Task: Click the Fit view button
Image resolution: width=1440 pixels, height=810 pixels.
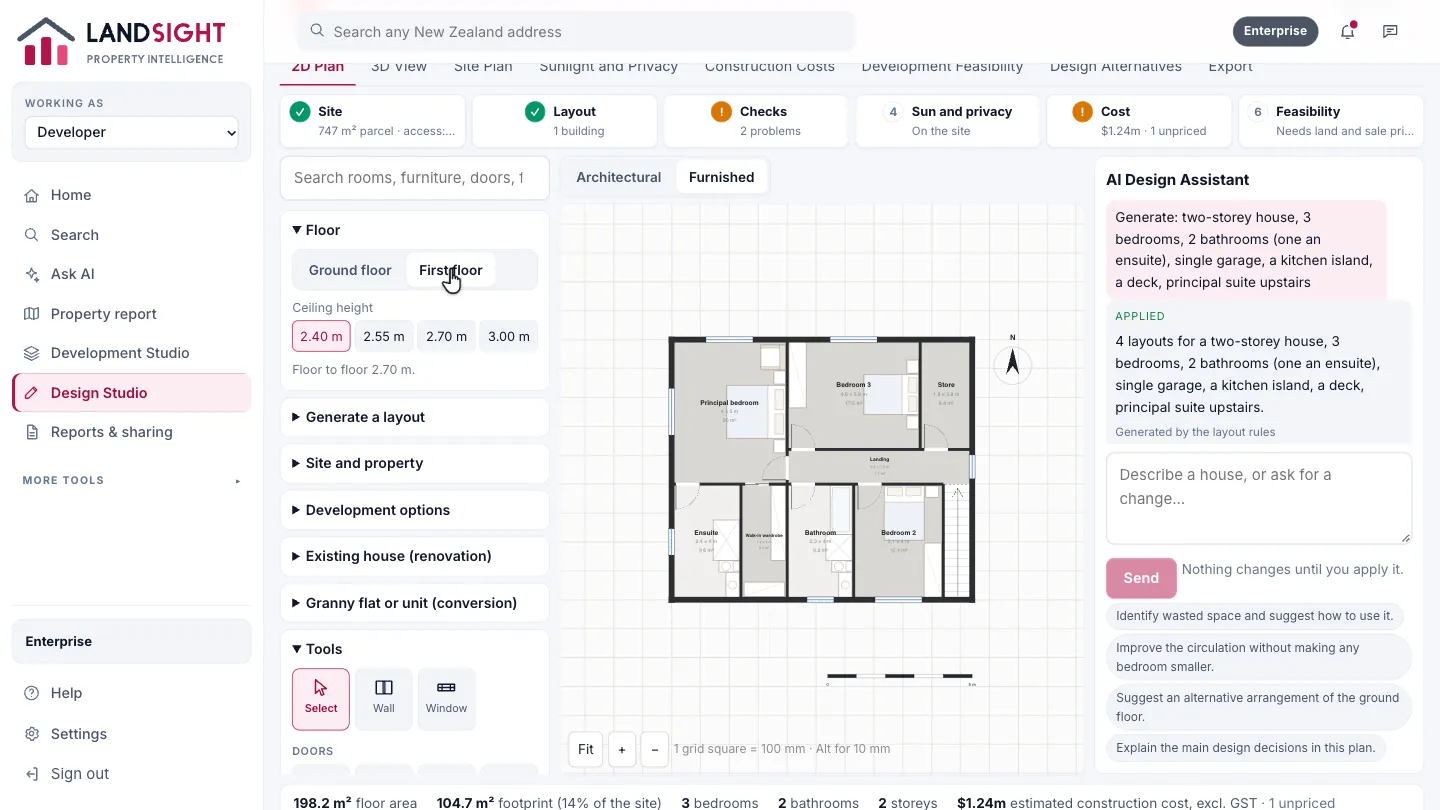Action: 586,749
